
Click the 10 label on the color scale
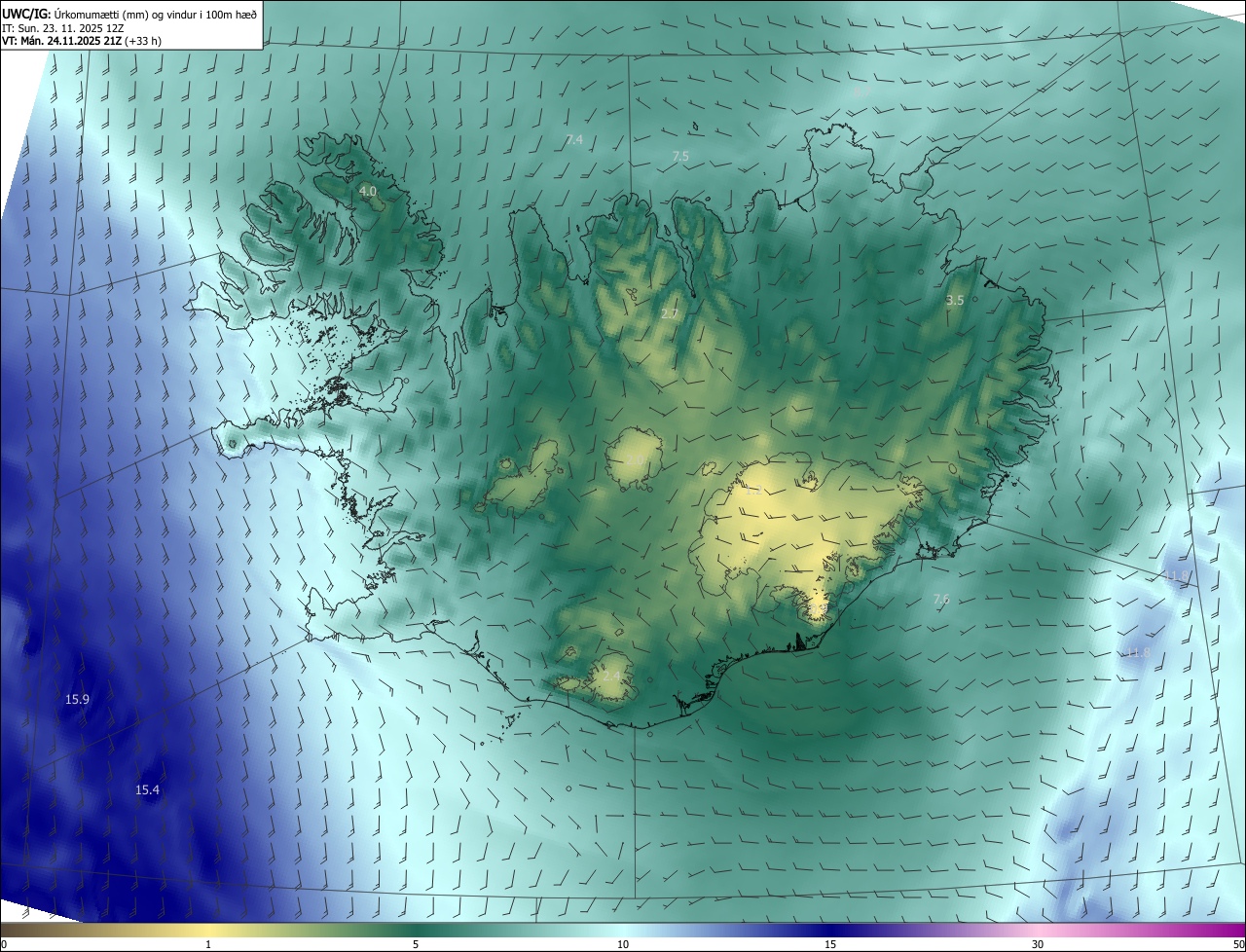click(623, 945)
